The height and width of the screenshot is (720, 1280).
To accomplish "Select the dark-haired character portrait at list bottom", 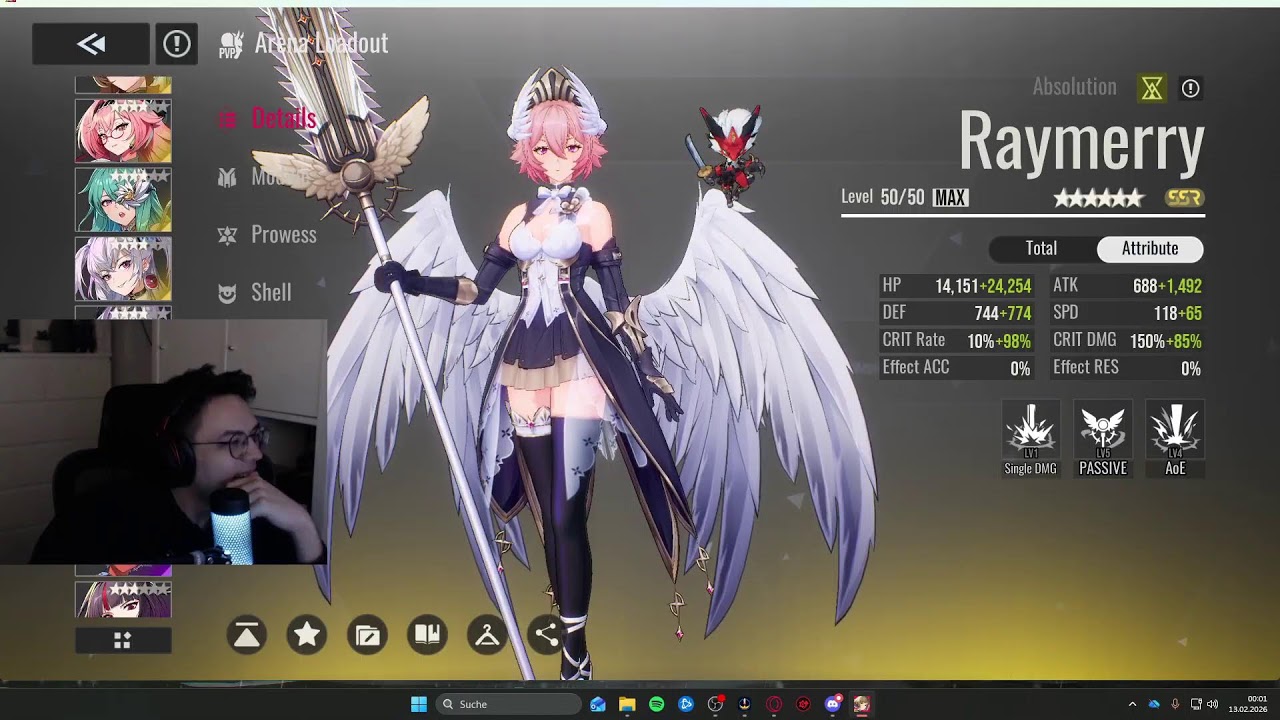I will click(123, 600).
